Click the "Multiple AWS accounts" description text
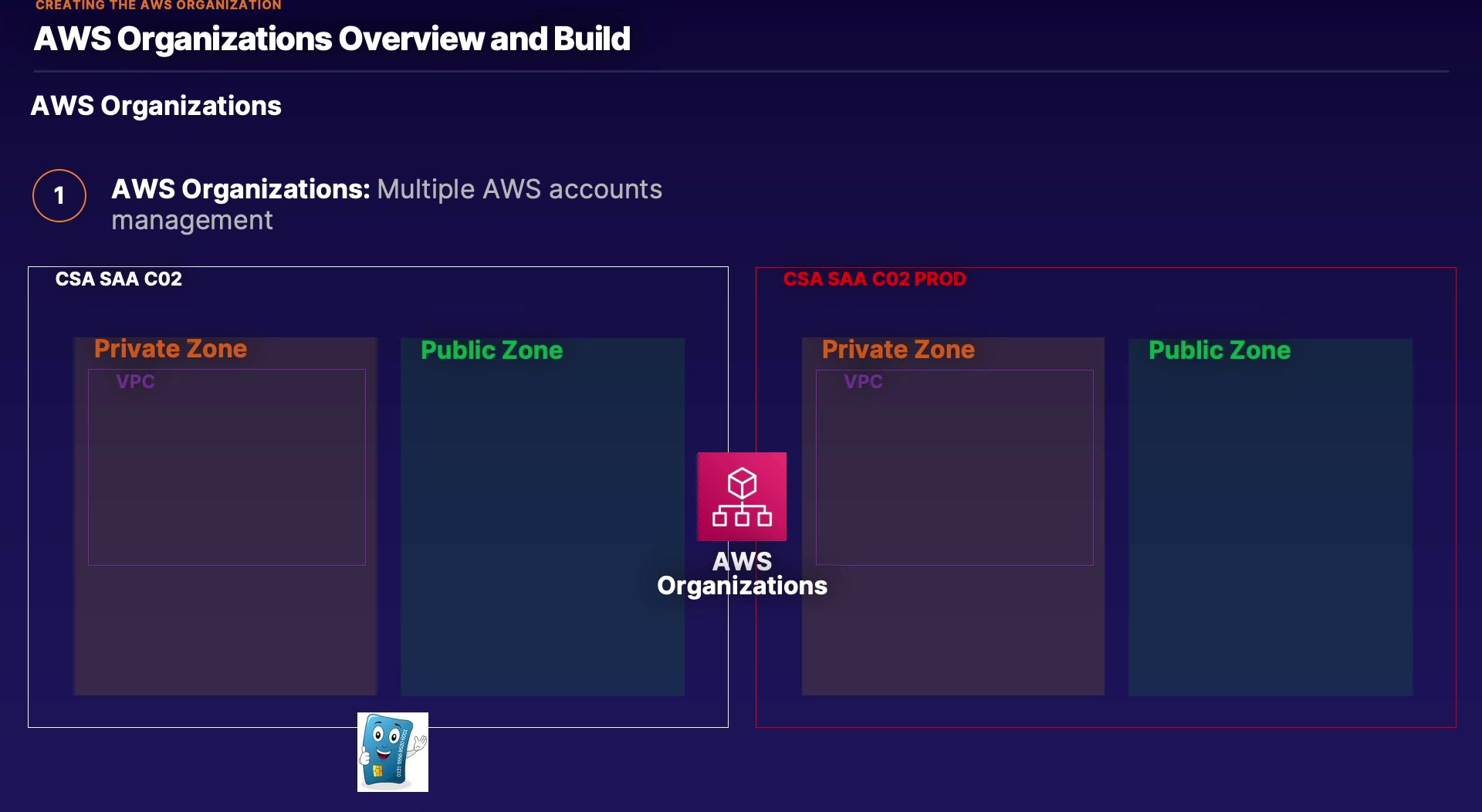This screenshot has width=1482, height=812. (x=519, y=189)
